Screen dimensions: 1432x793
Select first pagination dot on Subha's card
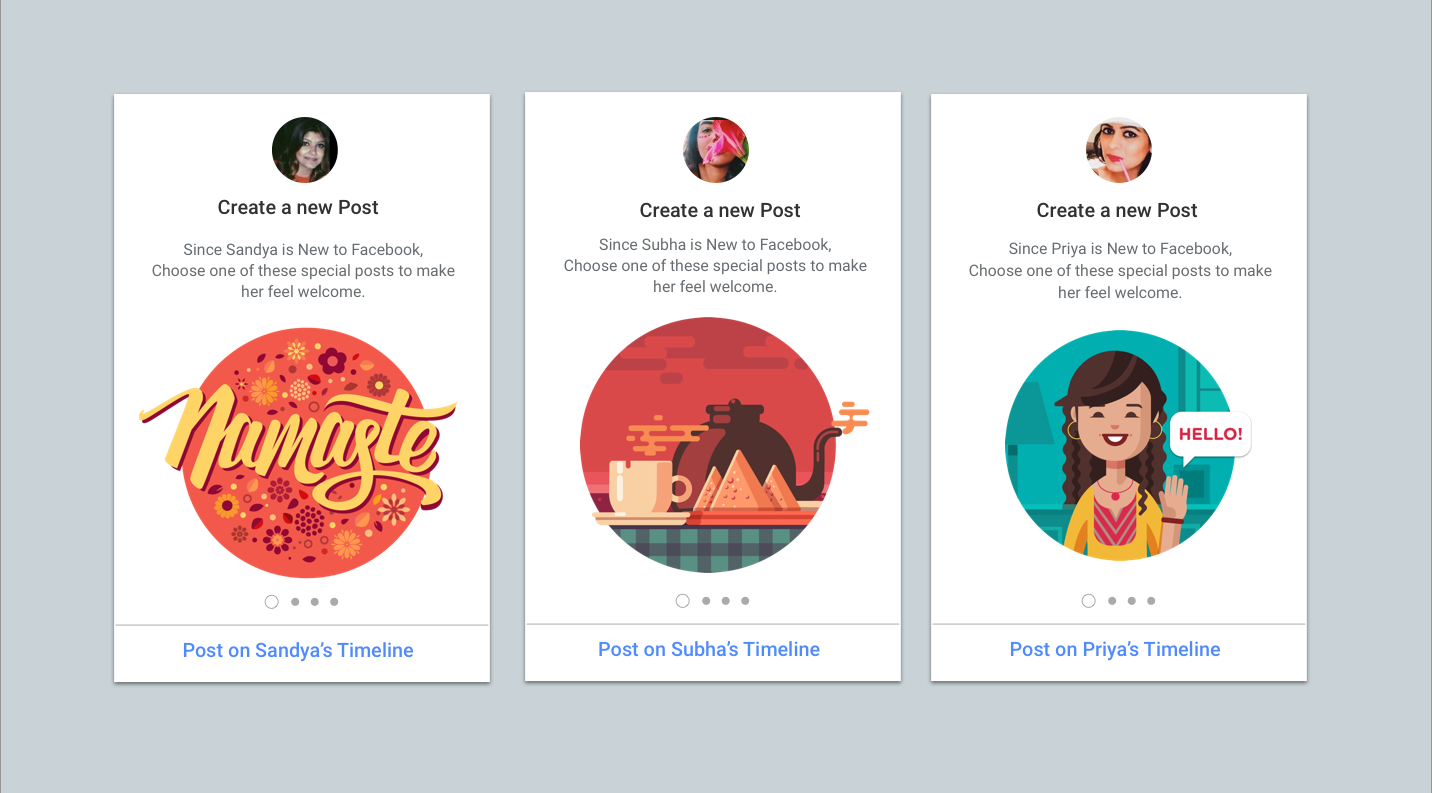pyautogui.click(x=683, y=601)
